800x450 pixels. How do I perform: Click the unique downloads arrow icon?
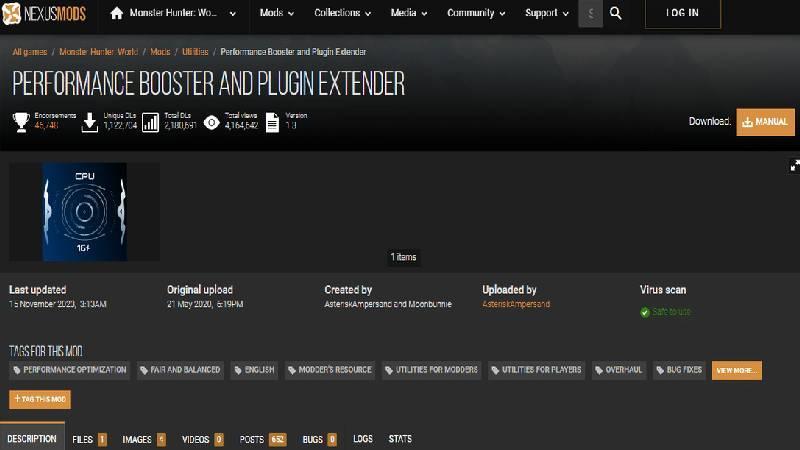click(x=89, y=122)
